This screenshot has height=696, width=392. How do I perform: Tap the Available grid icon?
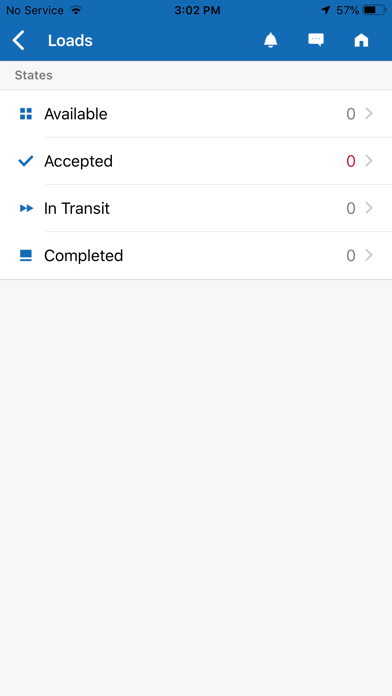click(26, 114)
